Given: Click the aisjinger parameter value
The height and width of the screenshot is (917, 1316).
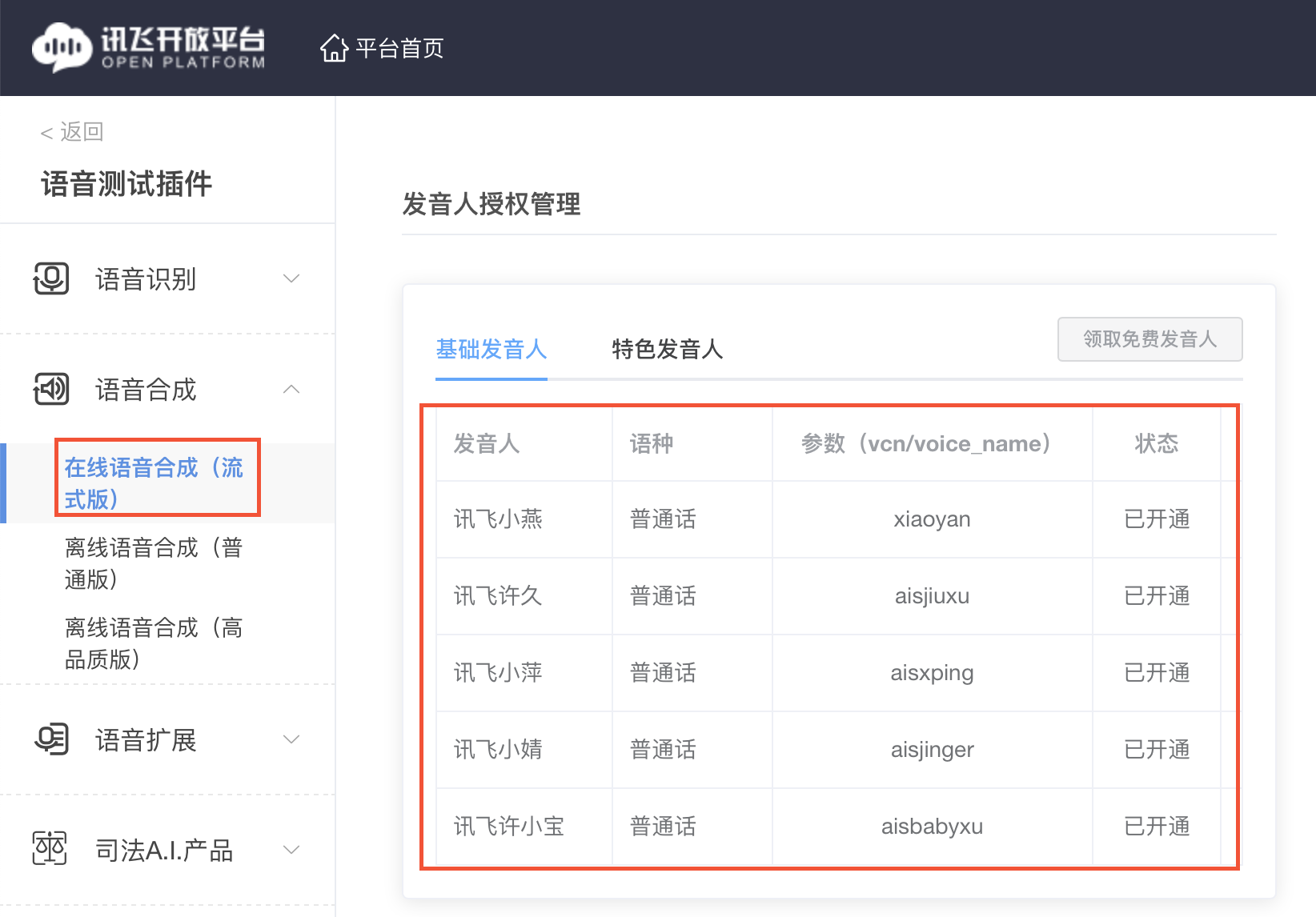Looking at the screenshot, I should coord(932,750).
